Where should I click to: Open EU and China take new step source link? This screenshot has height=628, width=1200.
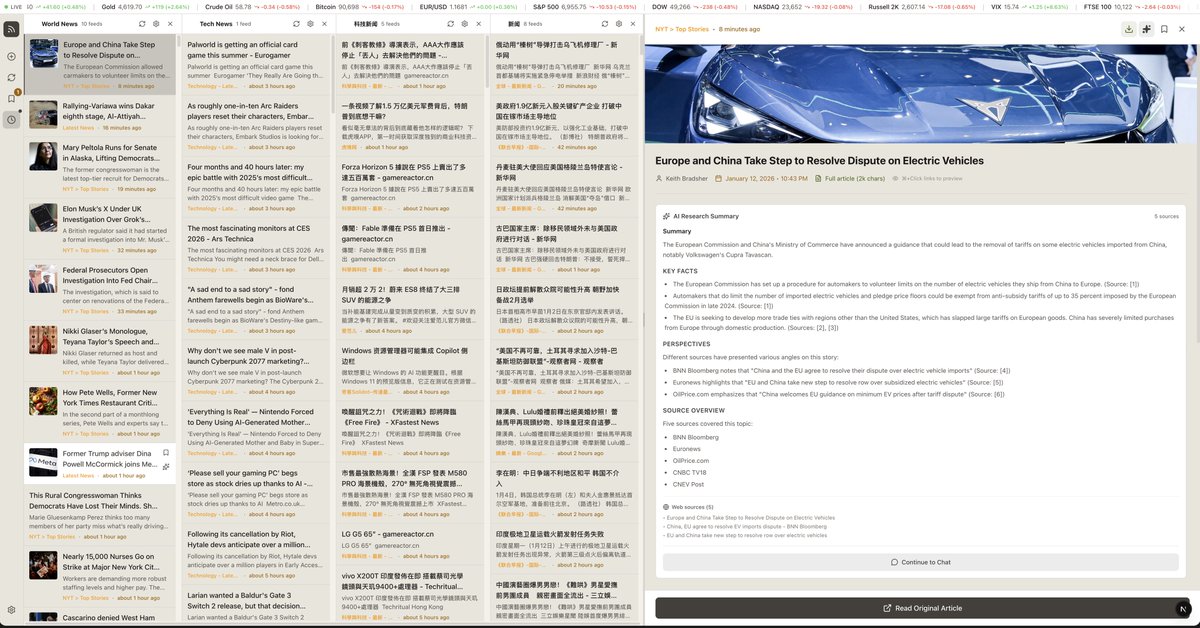(x=745, y=535)
